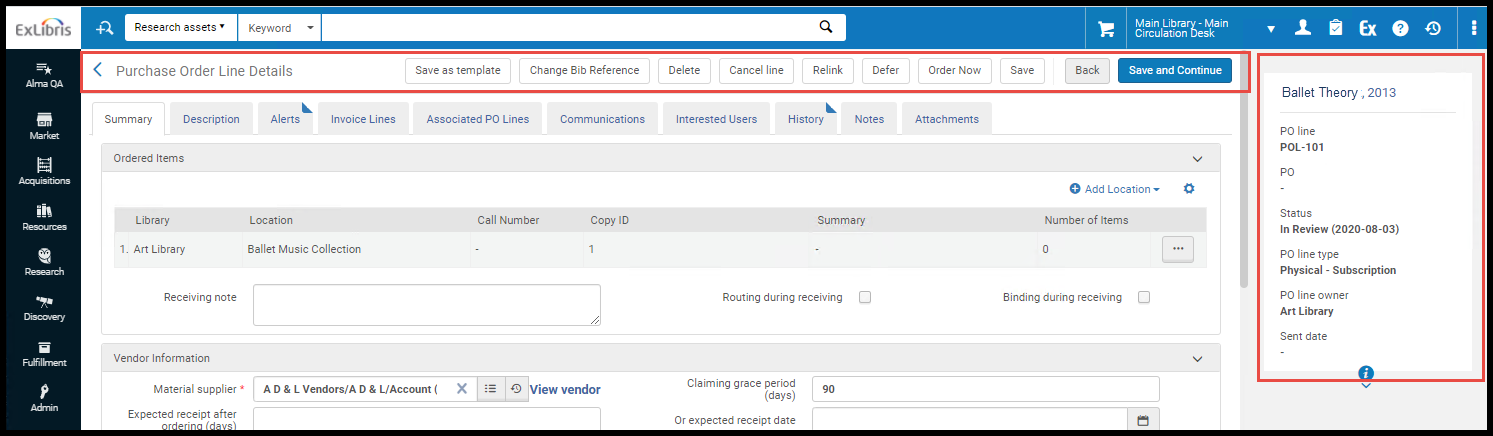Open the Research sidebar menu
Image resolution: width=1493 pixels, height=436 pixels.
(x=44, y=262)
